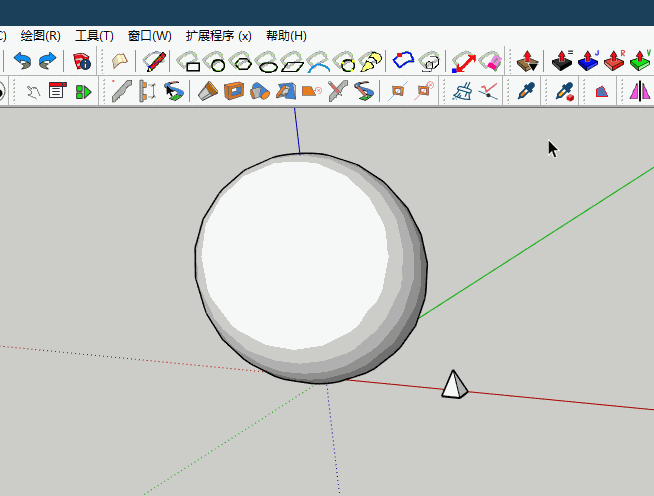The height and width of the screenshot is (496, 654).
Task: Select the red pencil draw tool
Action: (154, 62)
